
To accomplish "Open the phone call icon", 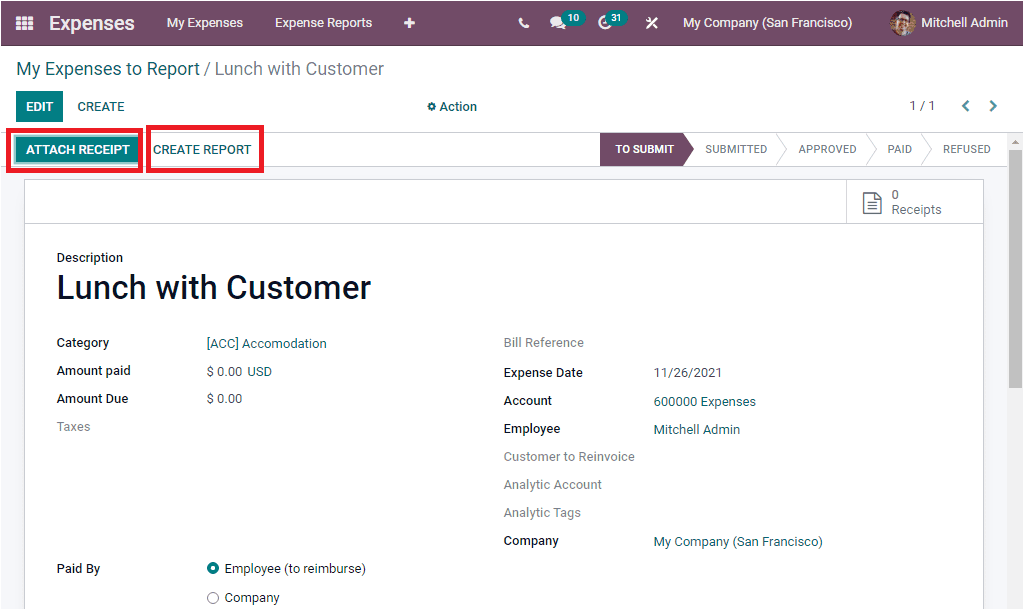I will (x=524, y=23).
